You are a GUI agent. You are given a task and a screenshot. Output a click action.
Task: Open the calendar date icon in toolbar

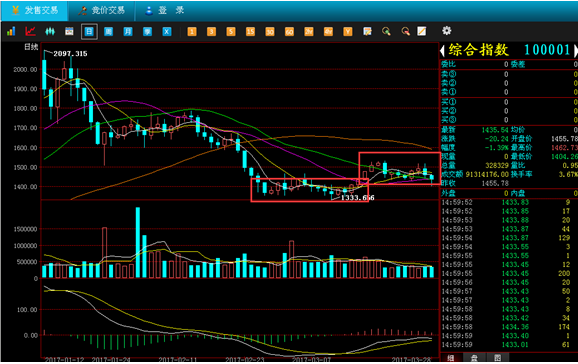tap(69, 31)
